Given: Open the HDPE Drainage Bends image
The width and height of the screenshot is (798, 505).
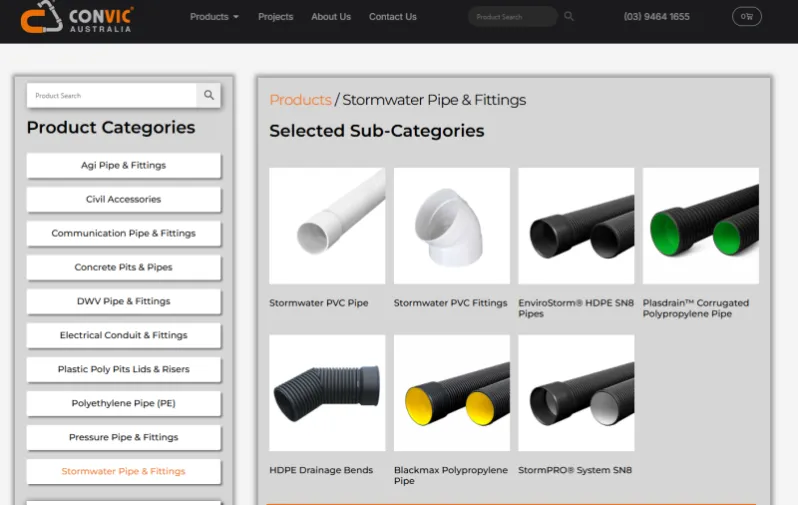Looking at the screenshot, I should coord(327,393).
